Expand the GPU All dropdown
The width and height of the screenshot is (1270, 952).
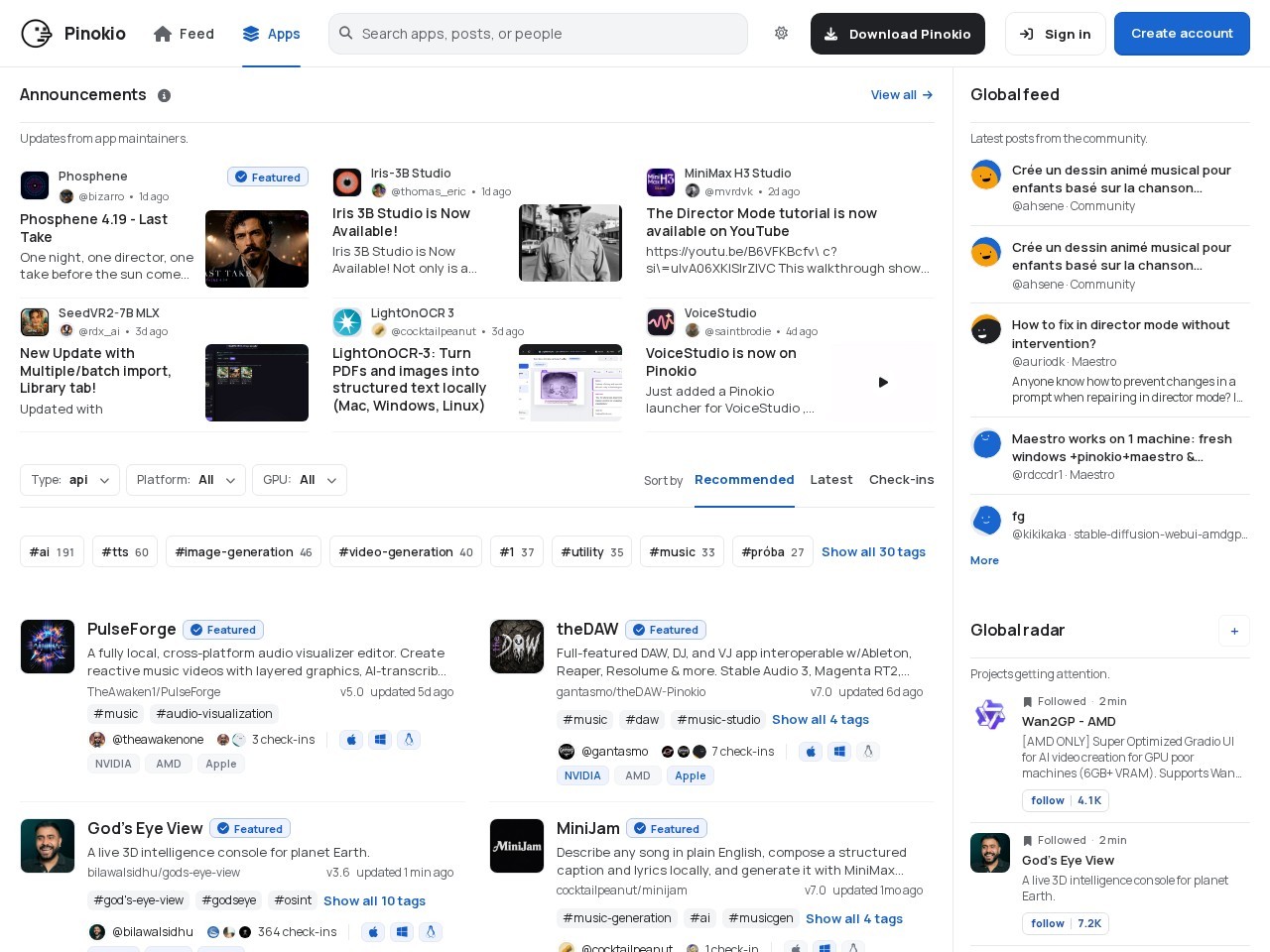coord(300,480)
